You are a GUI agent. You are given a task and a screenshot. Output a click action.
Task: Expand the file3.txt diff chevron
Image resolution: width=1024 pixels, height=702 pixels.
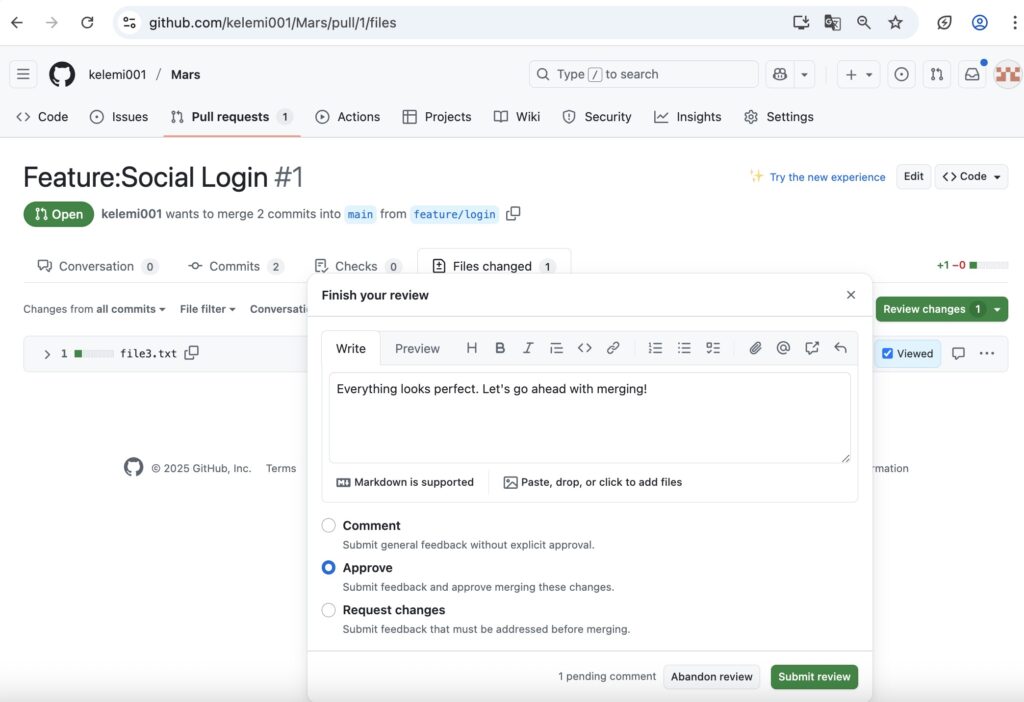(x=47, y=354)
